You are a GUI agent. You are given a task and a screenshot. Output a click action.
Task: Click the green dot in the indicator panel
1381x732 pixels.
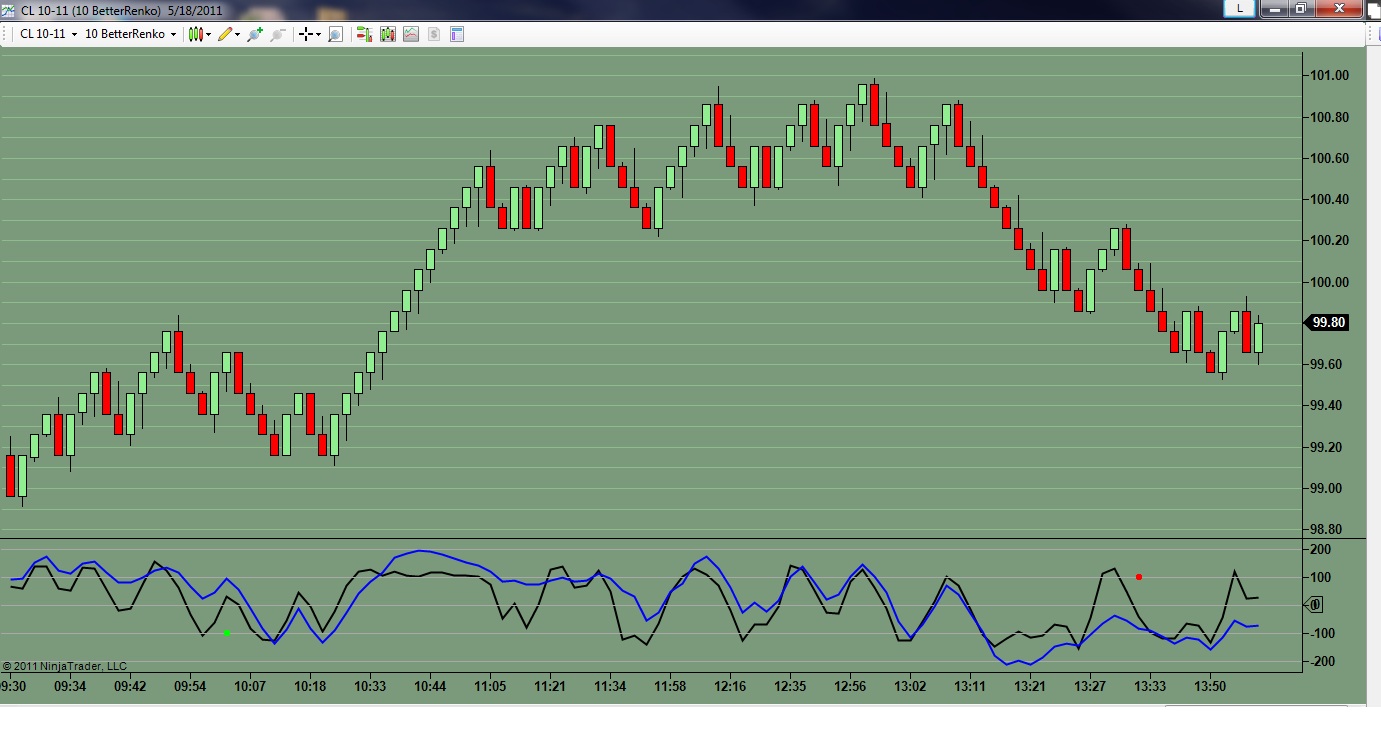227,633
